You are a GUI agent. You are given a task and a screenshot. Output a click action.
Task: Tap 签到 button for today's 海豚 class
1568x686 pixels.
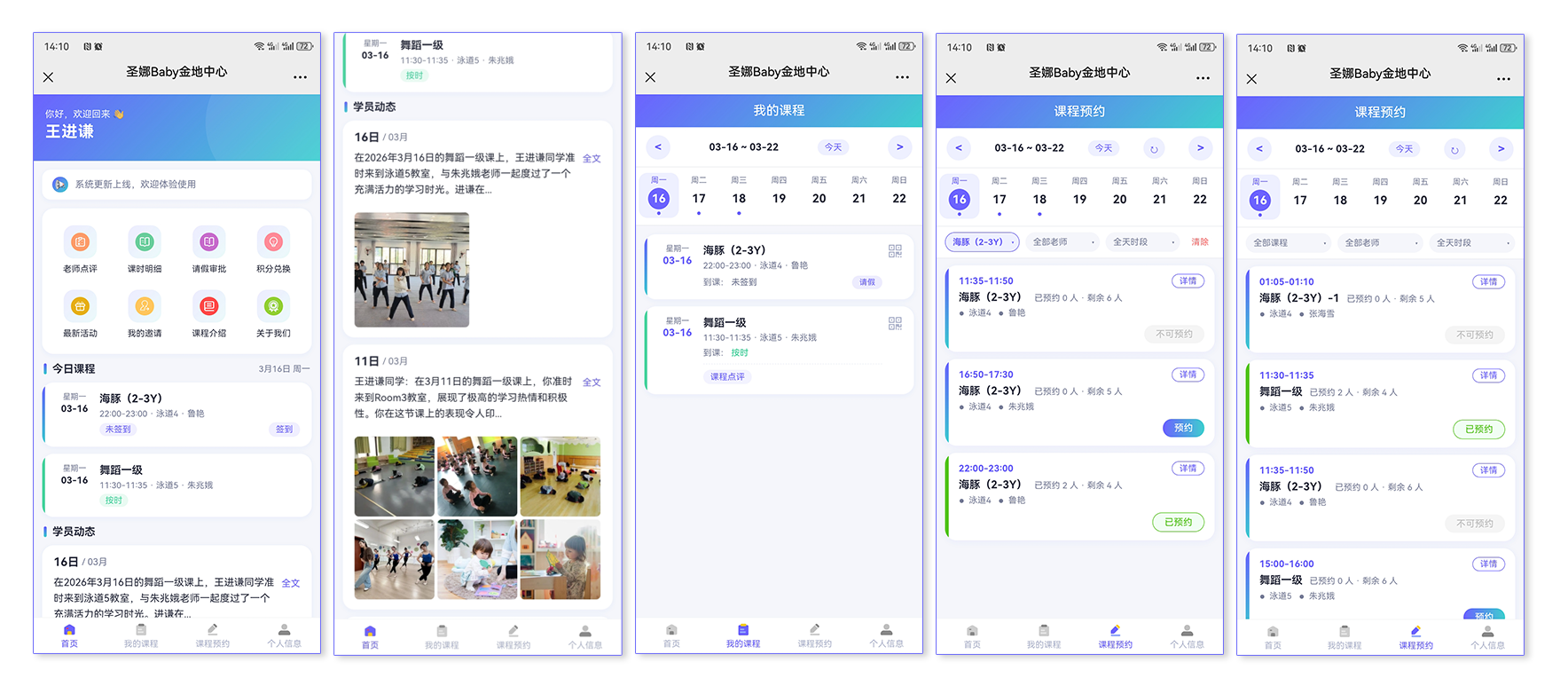(284, 430)
